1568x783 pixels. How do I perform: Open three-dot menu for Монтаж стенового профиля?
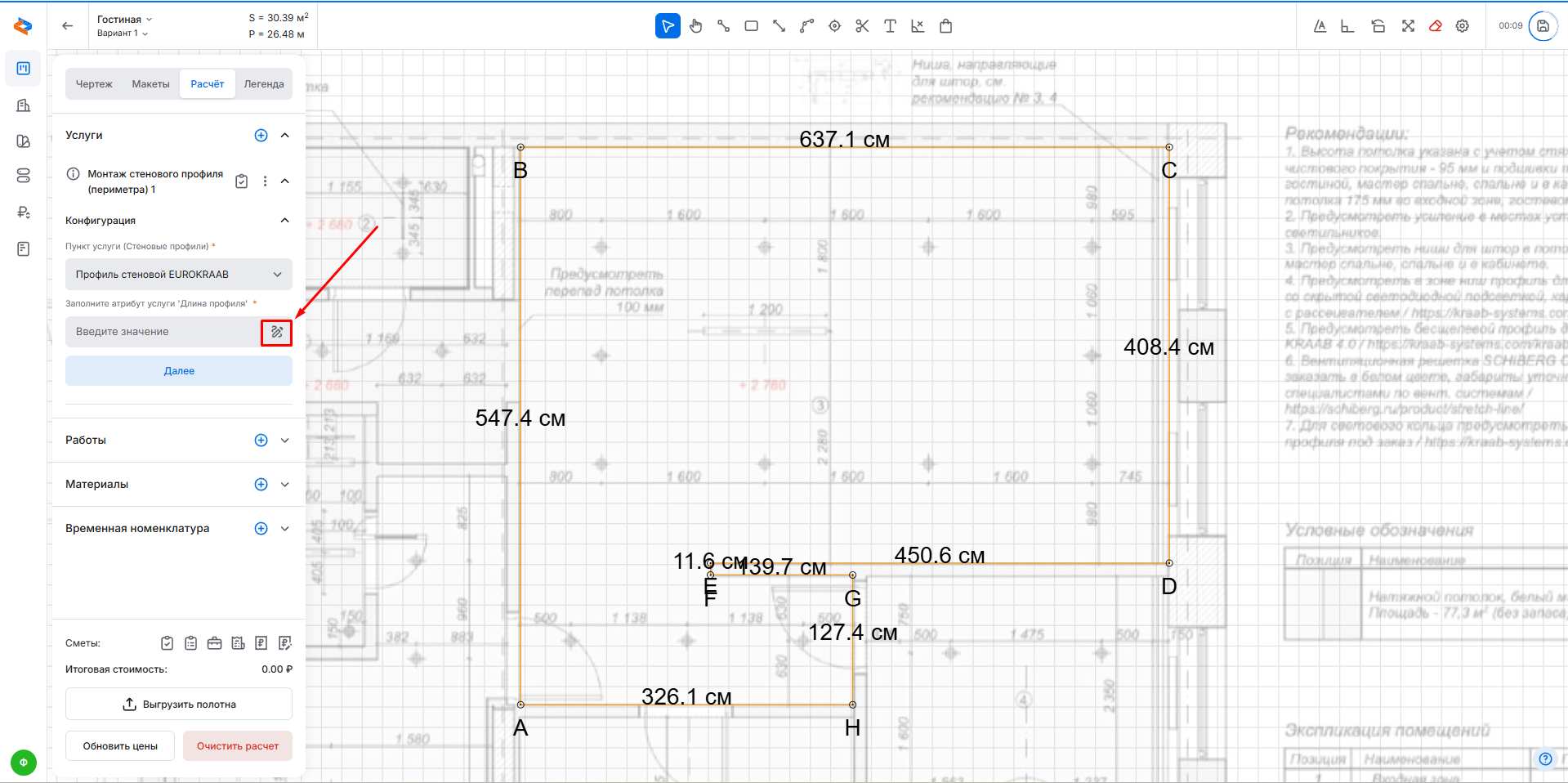point(265,181)
